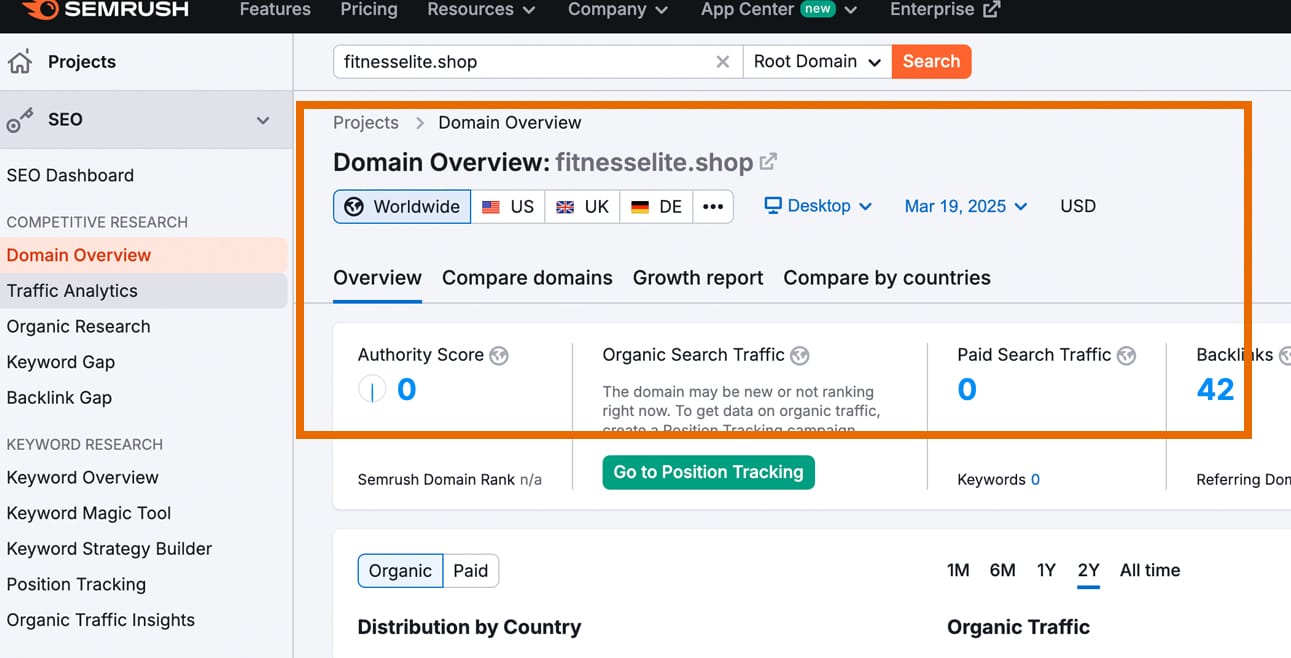Image resolution: width=1291 pixels, height=658 pixels.
Task: Click the globe icon beside Paid Search Traffic
Action: 1126,355
